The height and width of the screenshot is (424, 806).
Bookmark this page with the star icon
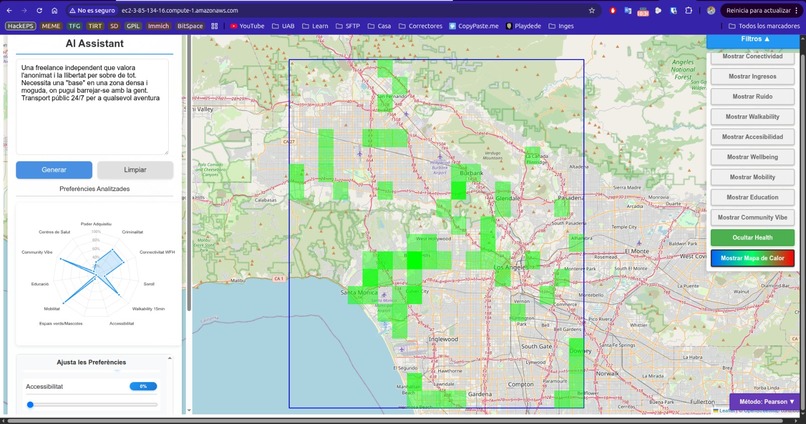tap(592, 10)
